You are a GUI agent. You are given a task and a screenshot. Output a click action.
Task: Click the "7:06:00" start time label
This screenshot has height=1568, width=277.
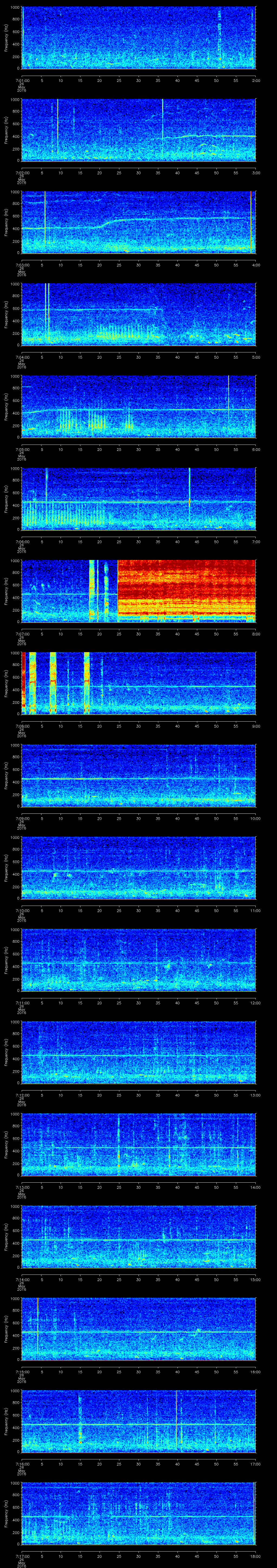(22, 542)
